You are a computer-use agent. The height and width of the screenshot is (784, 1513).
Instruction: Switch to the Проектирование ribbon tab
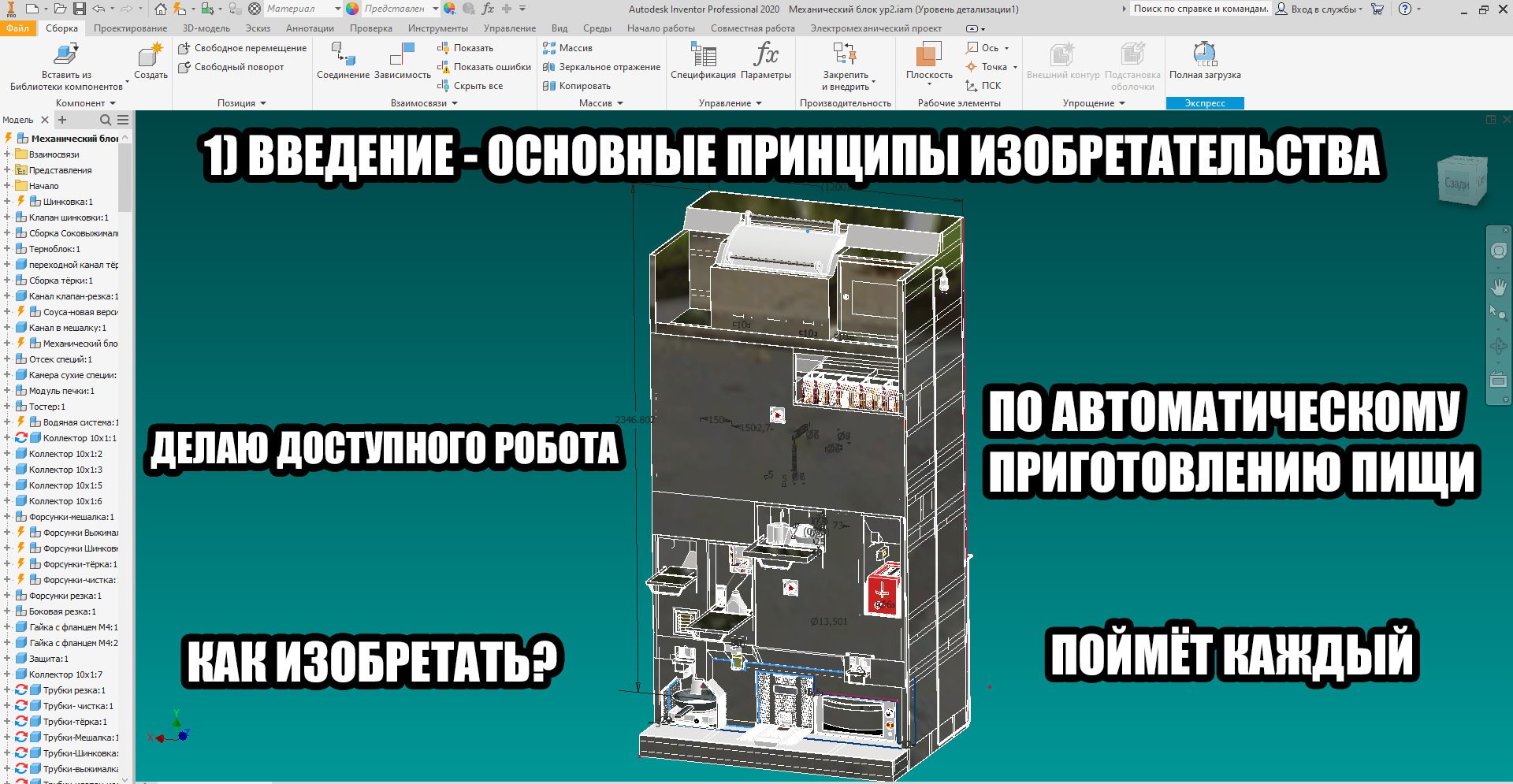click(130, 28)
